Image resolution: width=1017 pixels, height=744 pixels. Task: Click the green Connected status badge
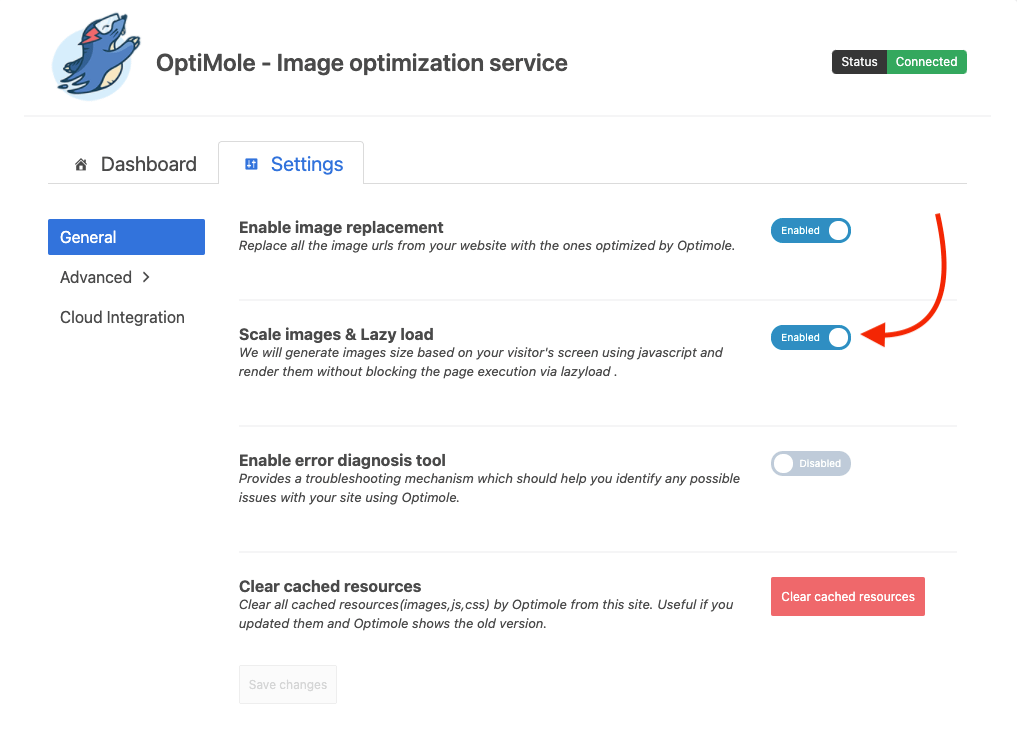pyautogui.click(x=927, y=62)
